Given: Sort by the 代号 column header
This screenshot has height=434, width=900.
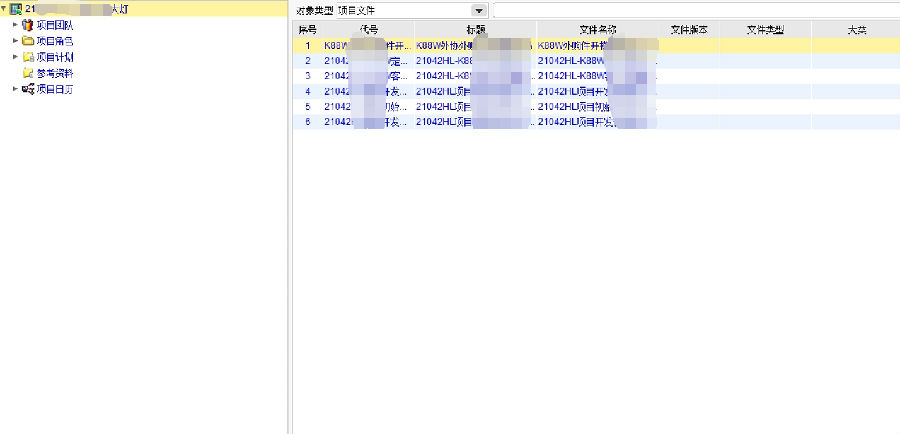Looking at the screenshot, I should [x=368, y=30].
